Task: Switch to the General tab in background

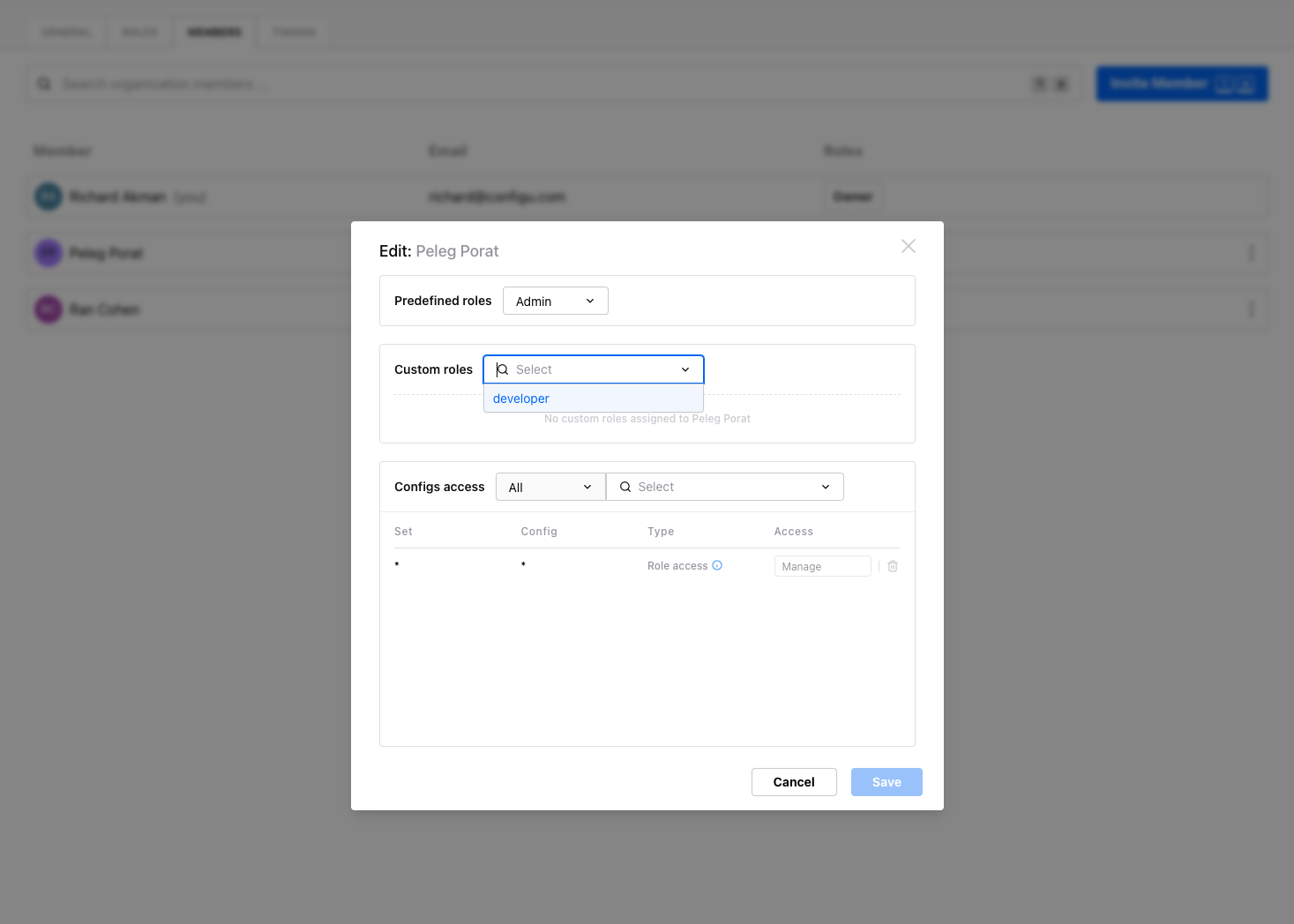Action: tap(66, 33)
